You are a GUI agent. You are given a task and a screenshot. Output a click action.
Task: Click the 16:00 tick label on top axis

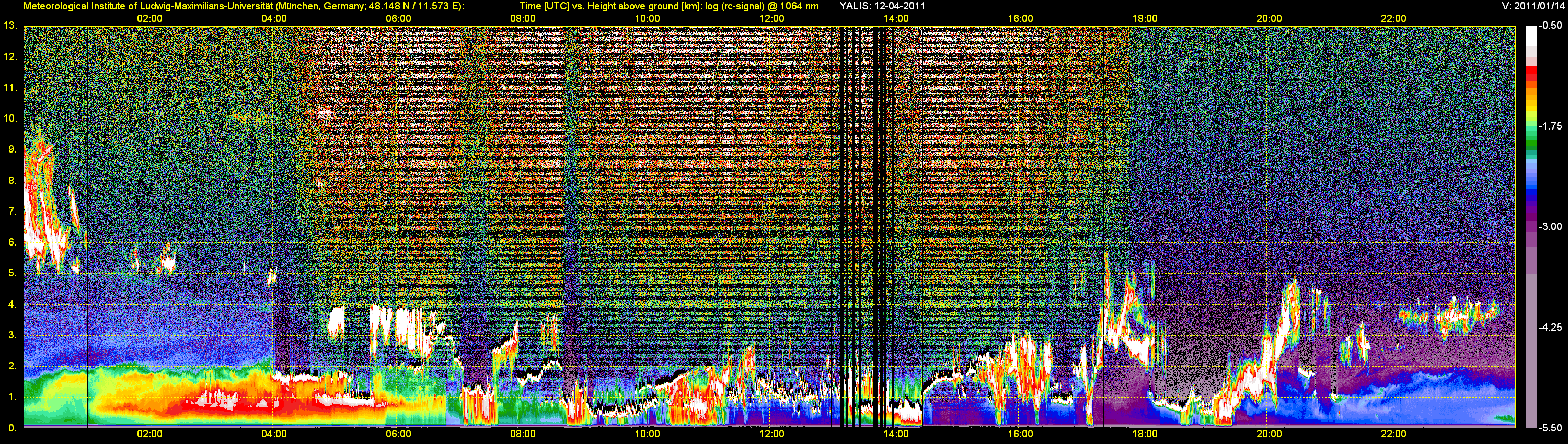tap(1020, 19)
